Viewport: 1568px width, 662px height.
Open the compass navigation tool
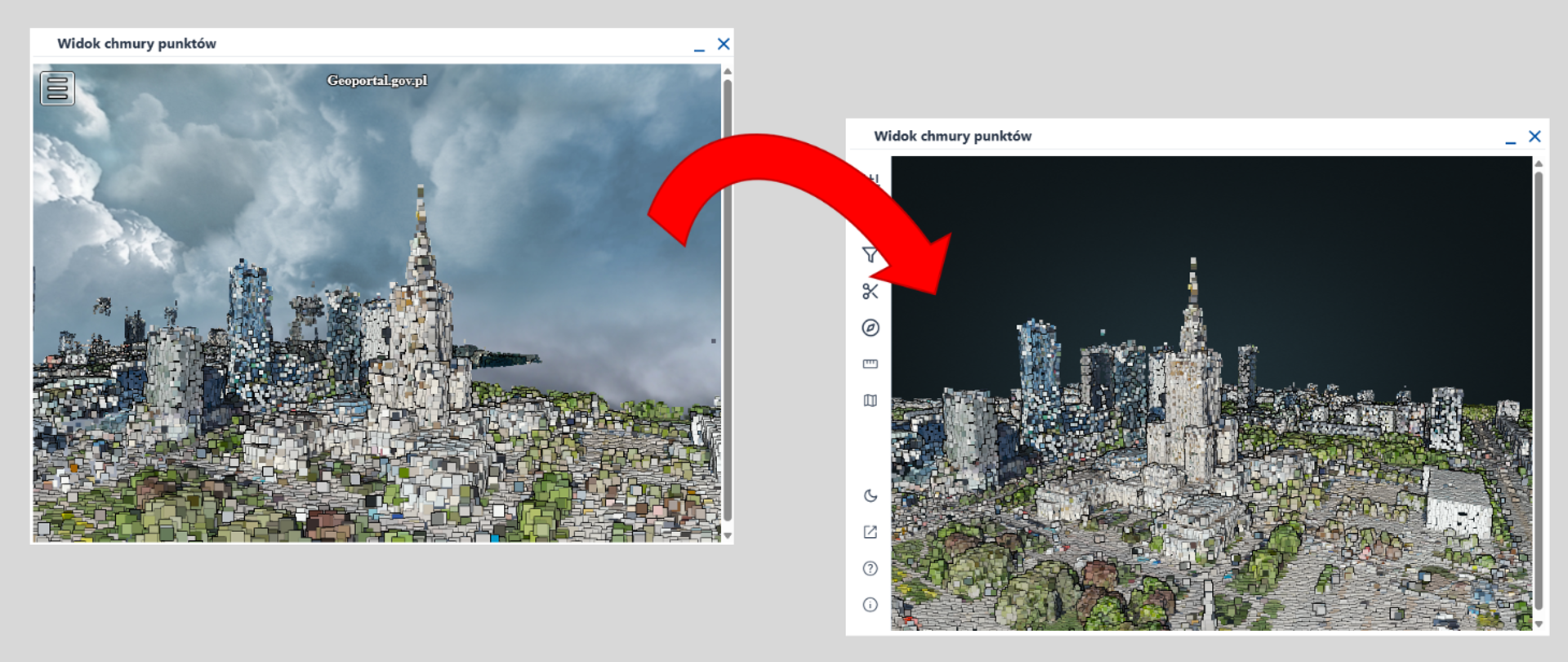870,328
